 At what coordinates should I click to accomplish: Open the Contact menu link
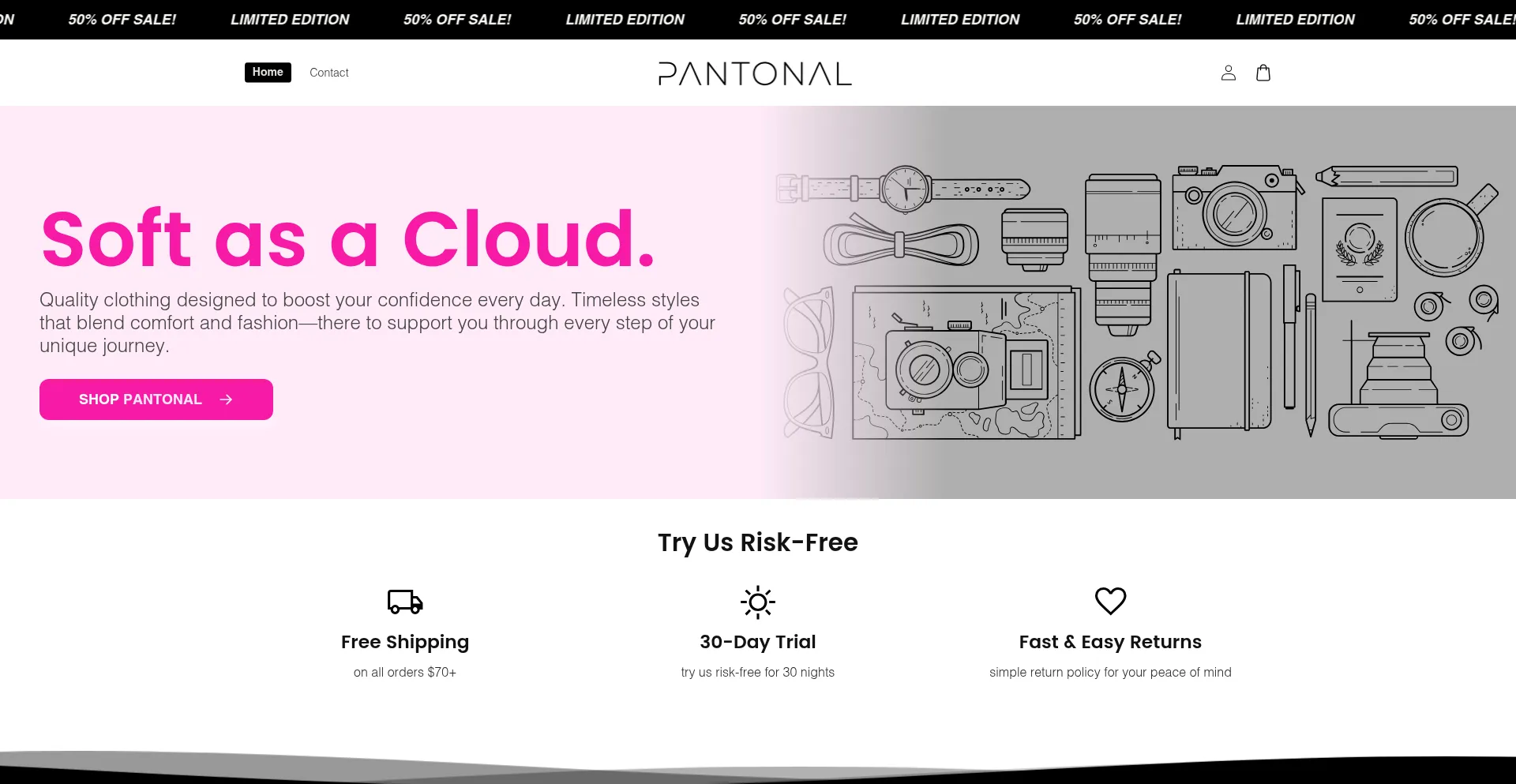point(329,73)
